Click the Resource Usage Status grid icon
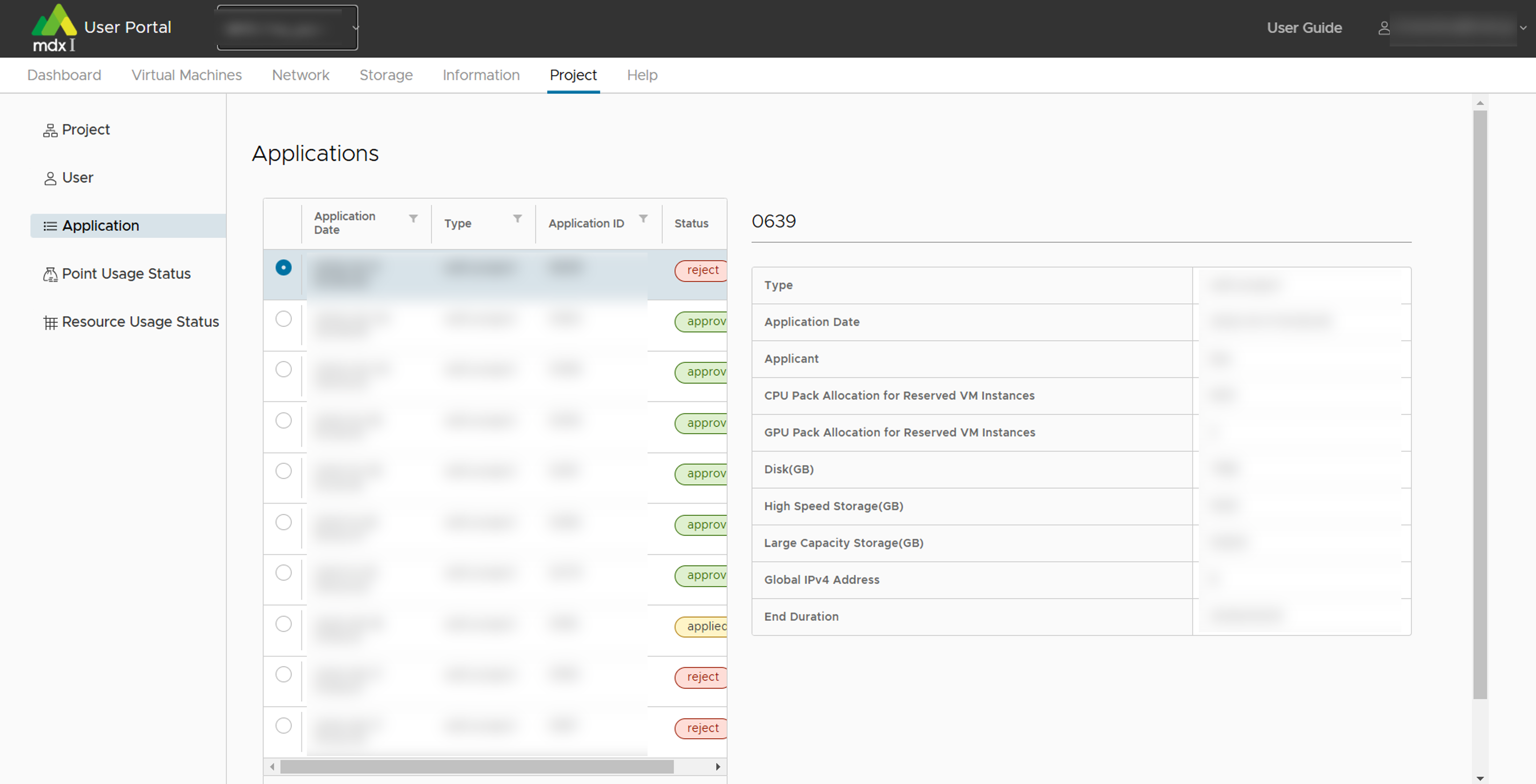The image size is (1536, 784). pyautogui.click(x=50, y=323)
